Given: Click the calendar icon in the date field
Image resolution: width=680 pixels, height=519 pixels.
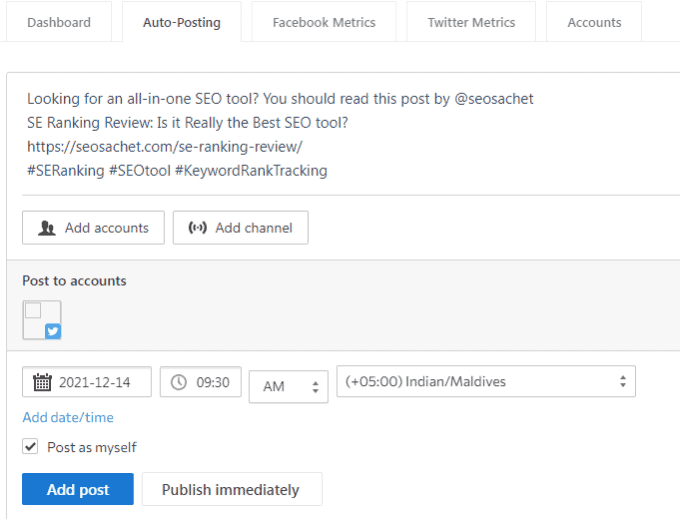Looking at the screenshot, I should click(42, 382).
